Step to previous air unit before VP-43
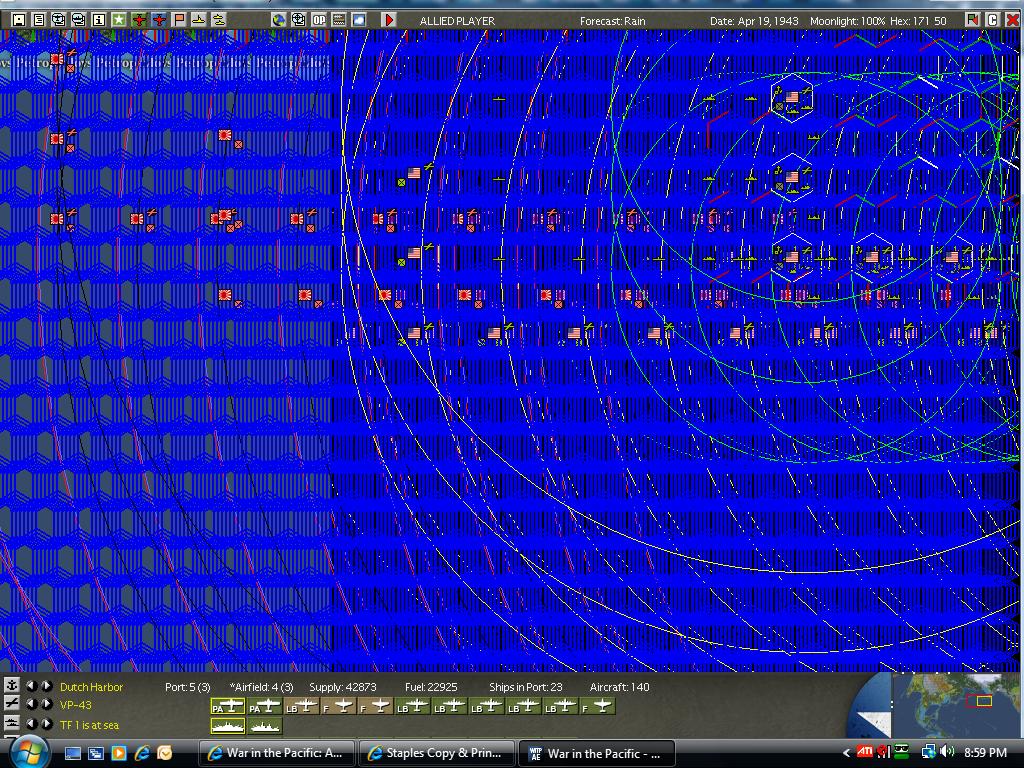The height and width of the screenshot is (768, 1024). click(31, 705)
